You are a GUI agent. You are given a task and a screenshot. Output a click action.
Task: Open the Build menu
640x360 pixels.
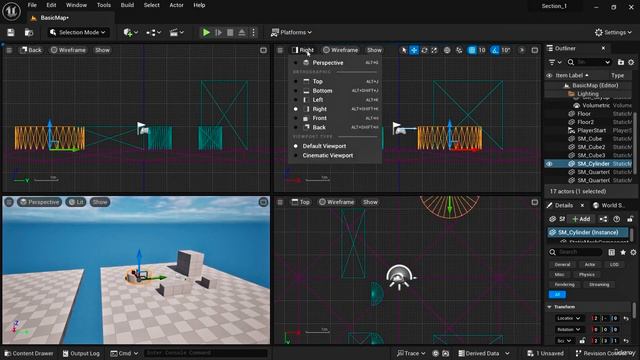coord(127,5)
